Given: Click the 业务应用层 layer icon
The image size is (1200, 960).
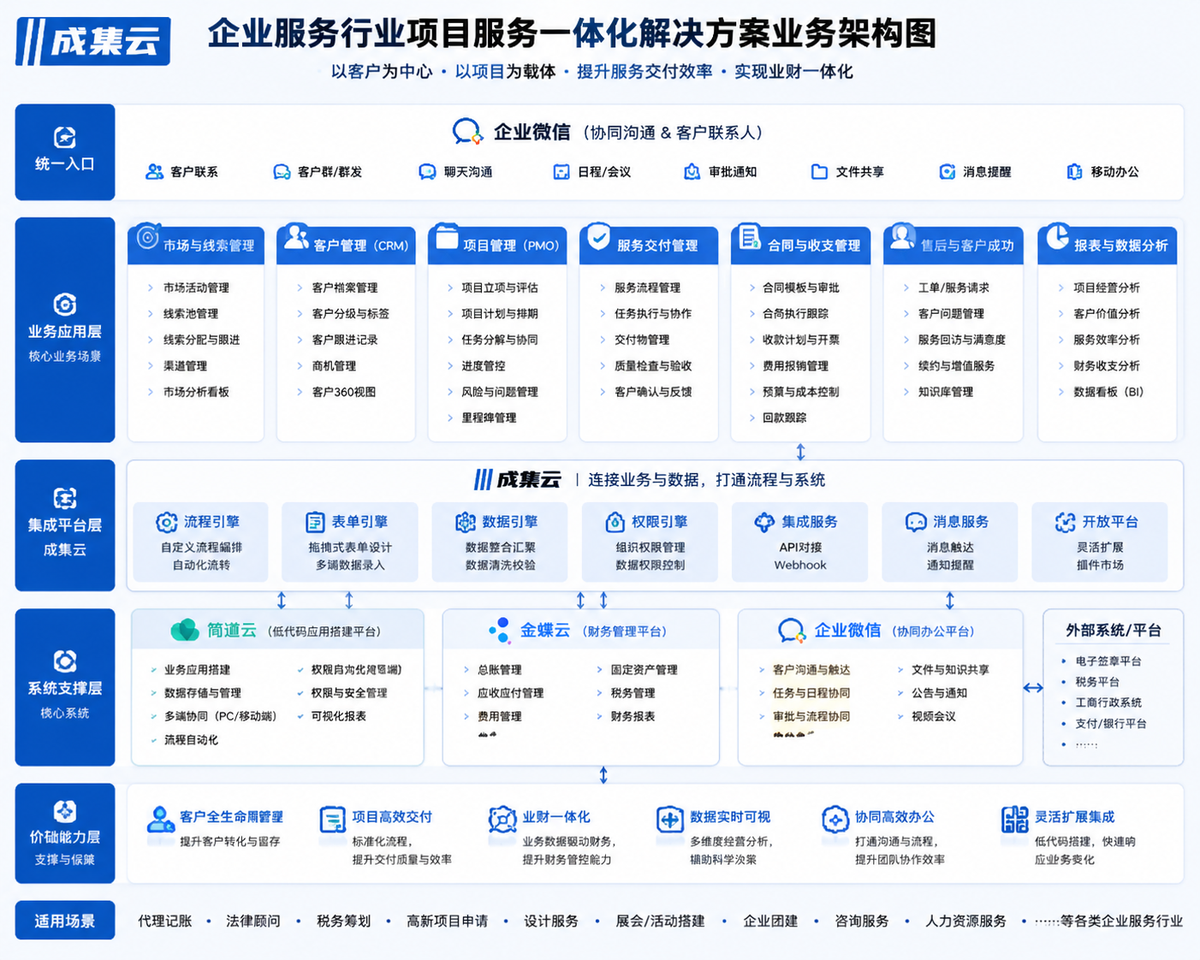Looking at the screenshot, I should (x=65, y=305).
